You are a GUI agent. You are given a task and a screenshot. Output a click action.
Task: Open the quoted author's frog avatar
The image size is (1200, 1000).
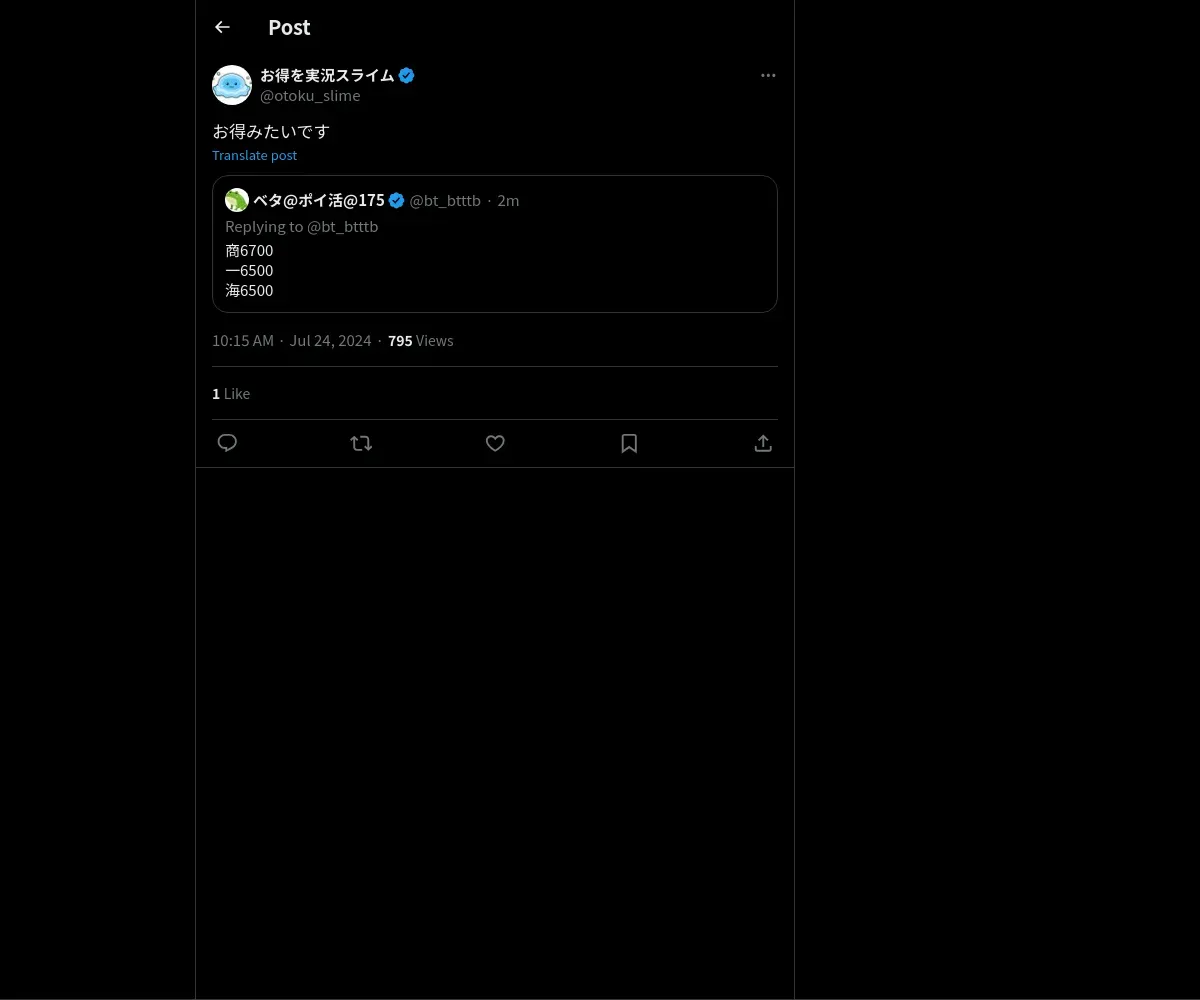pos(237,200)
